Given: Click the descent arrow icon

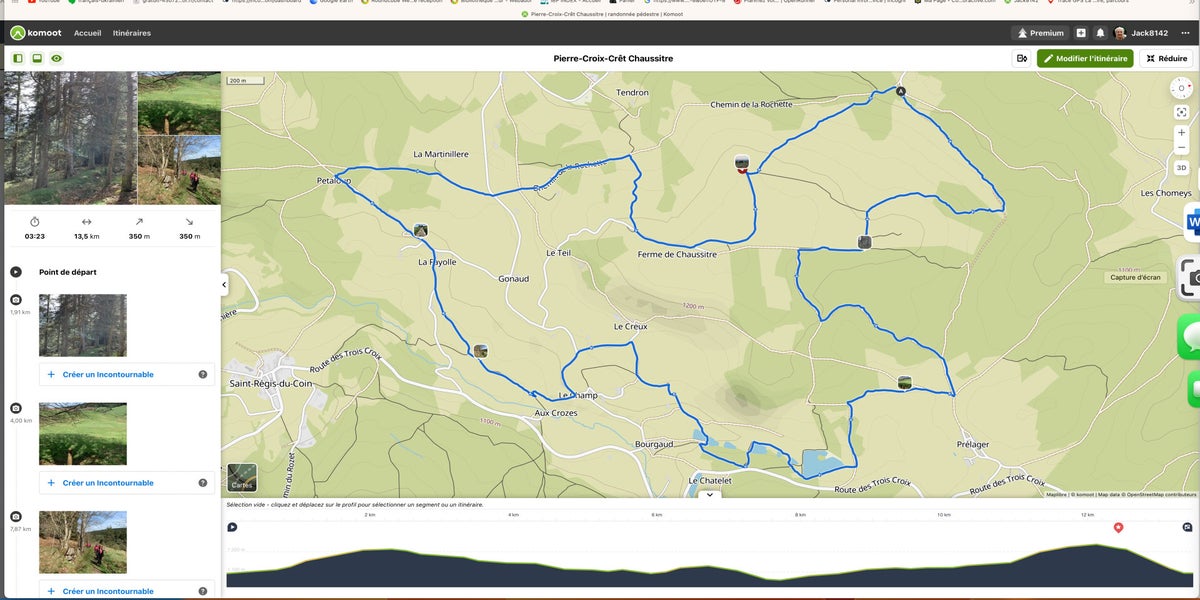Looking at the screenshot, I should pyautogui.click(x=189, y=222).
